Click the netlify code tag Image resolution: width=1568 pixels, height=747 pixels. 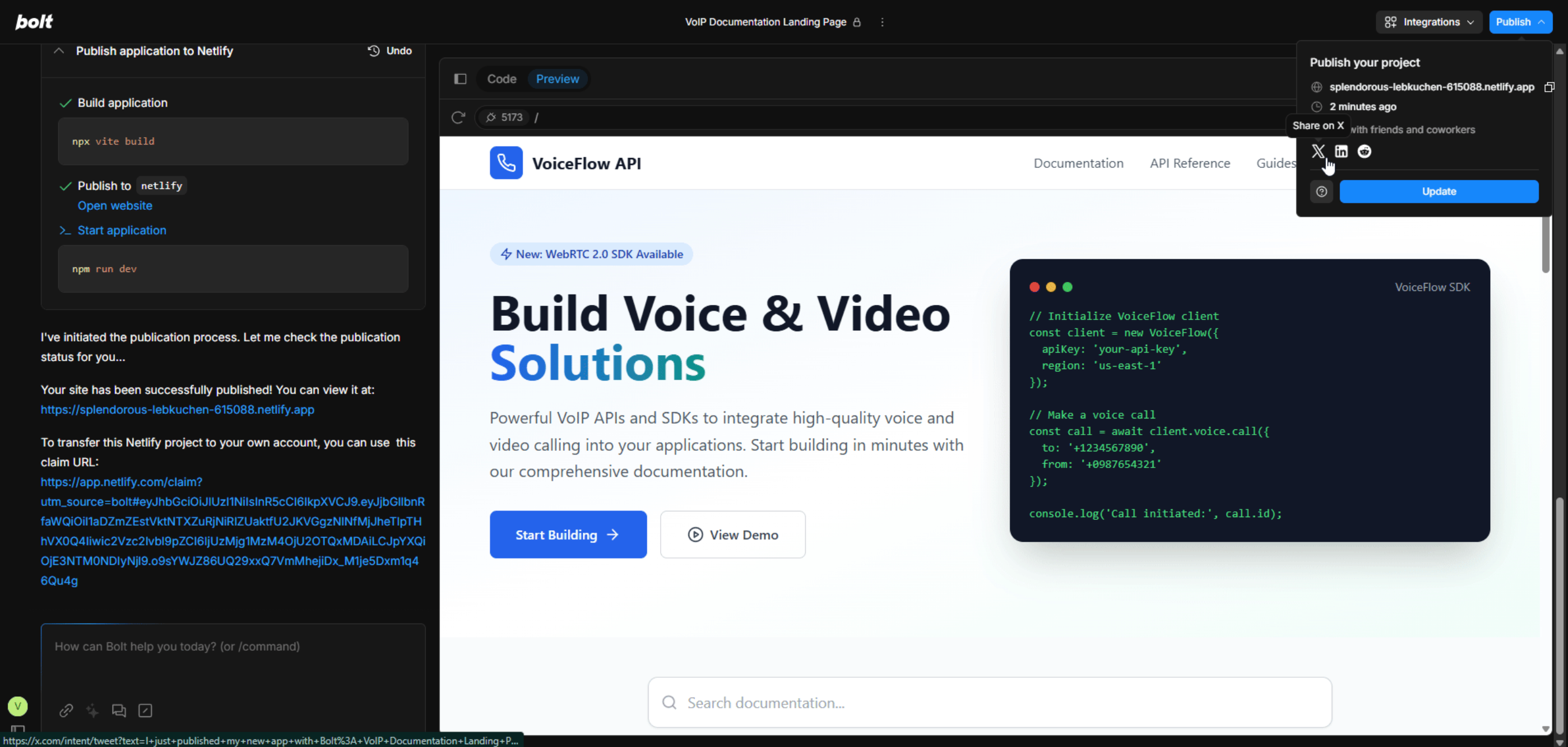click(x=161, y=186)
